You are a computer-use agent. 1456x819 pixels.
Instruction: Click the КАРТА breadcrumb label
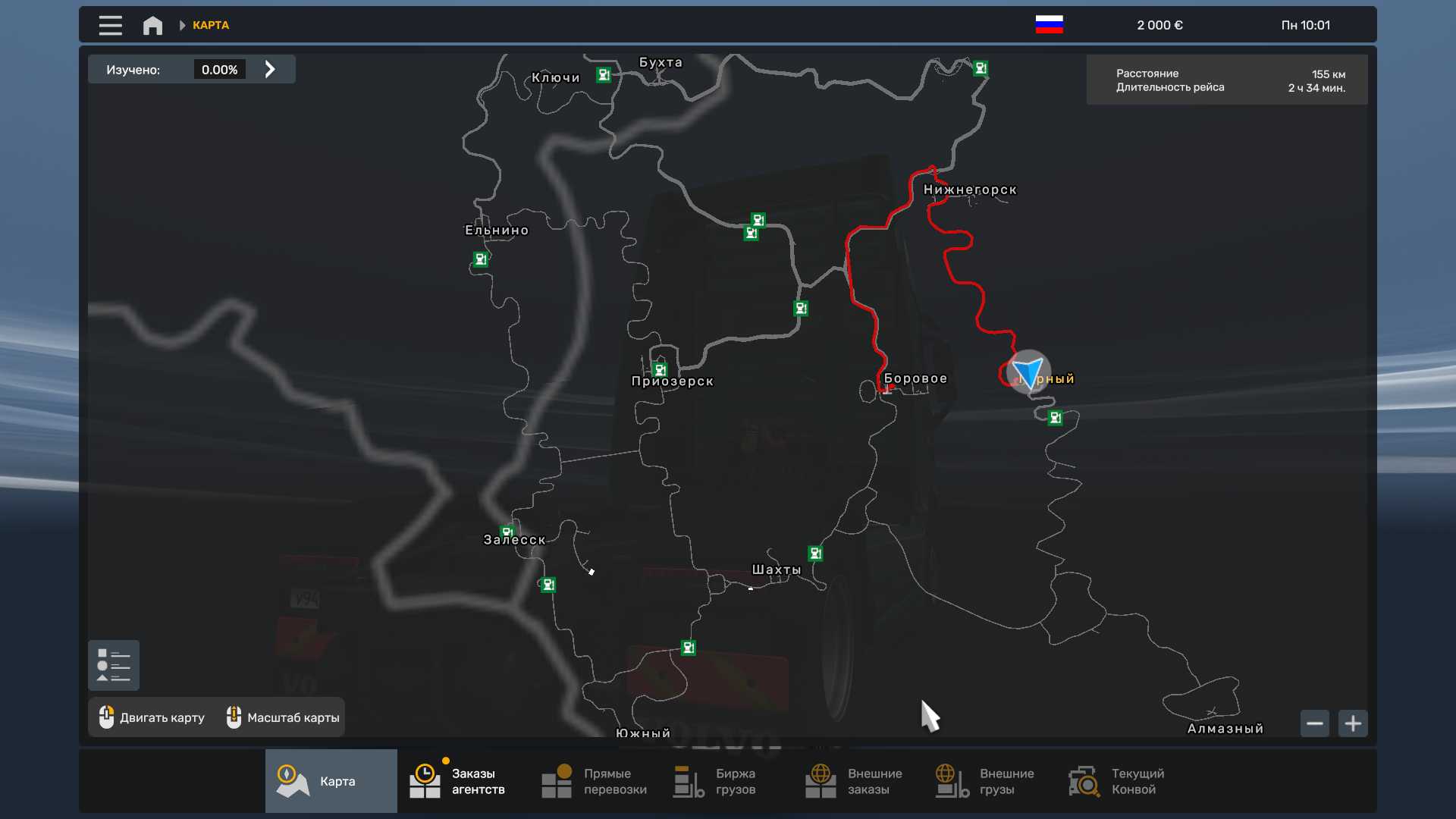click(x=210, y=25)
